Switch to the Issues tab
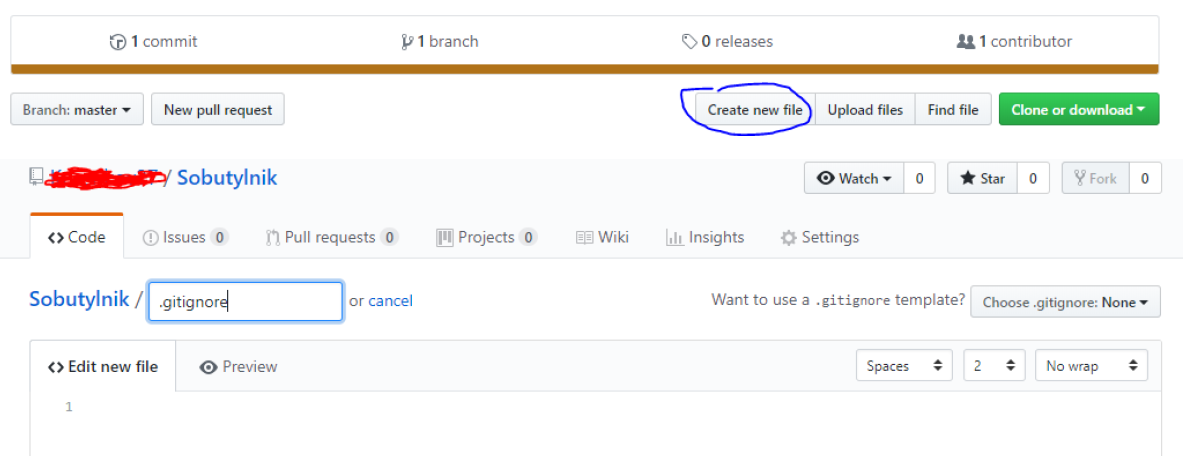The height and width of the screenshot is (471, 1183). [186, 237]
